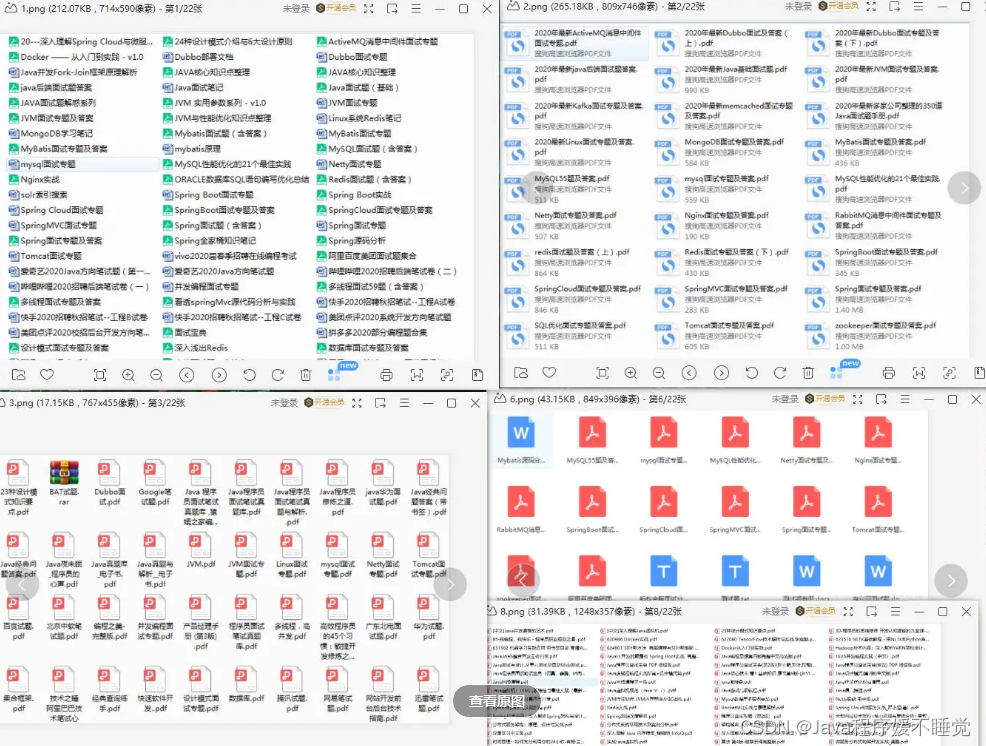Viewport: 986px width, 746px height.
Task: Open hamburger menu in 6.png title bar
Action: click(x=905, y=399)
